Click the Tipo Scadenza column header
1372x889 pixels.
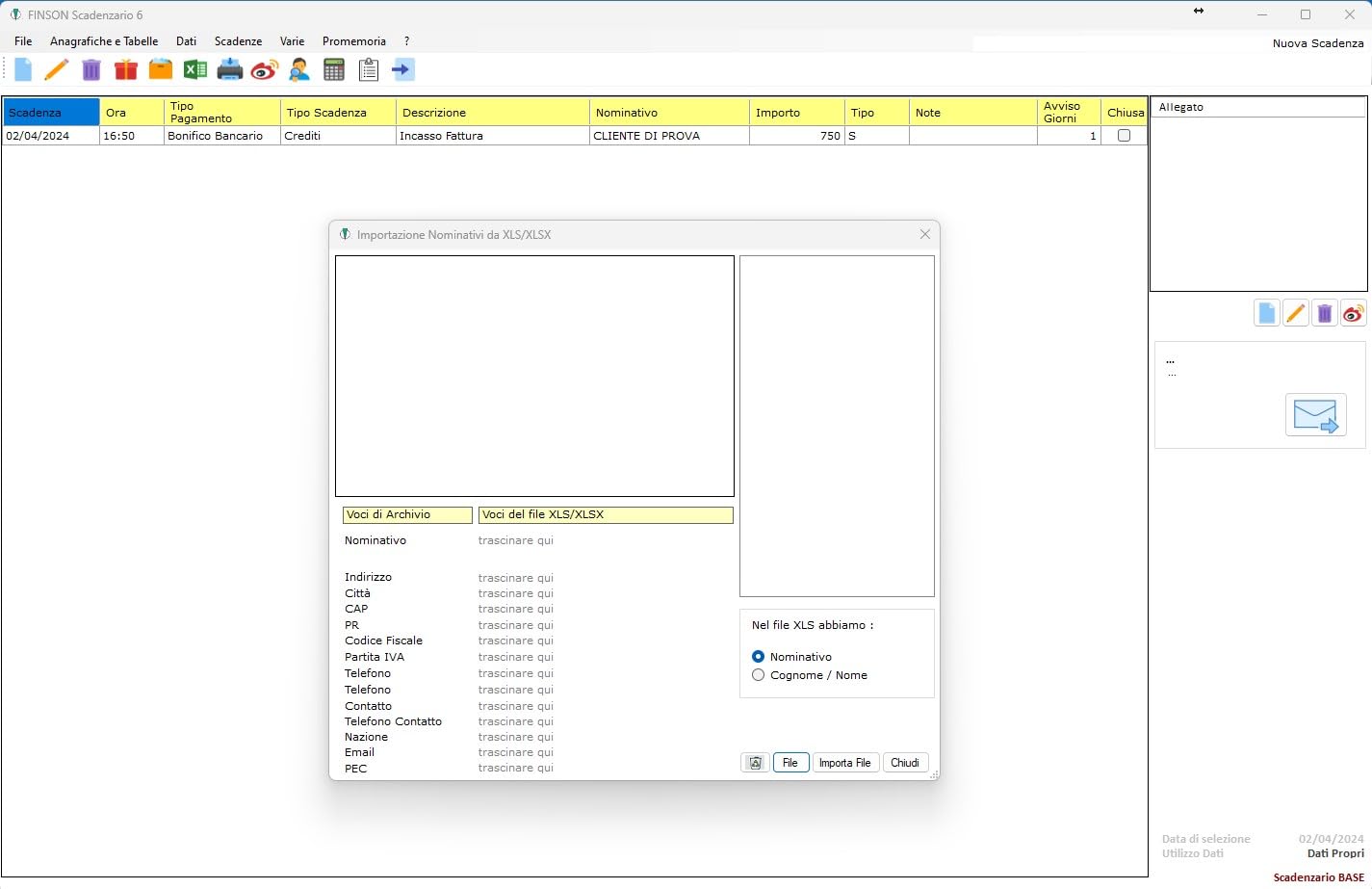[x=338, y=112]
